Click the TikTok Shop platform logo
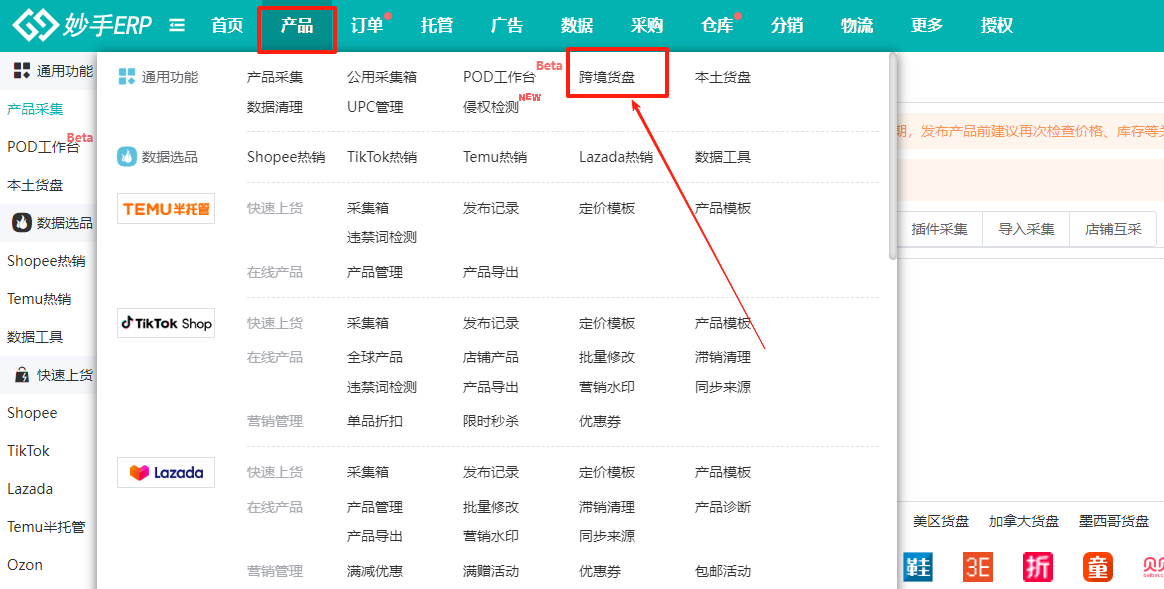This screenshot has height=589, width=1164. pos(166,323)
